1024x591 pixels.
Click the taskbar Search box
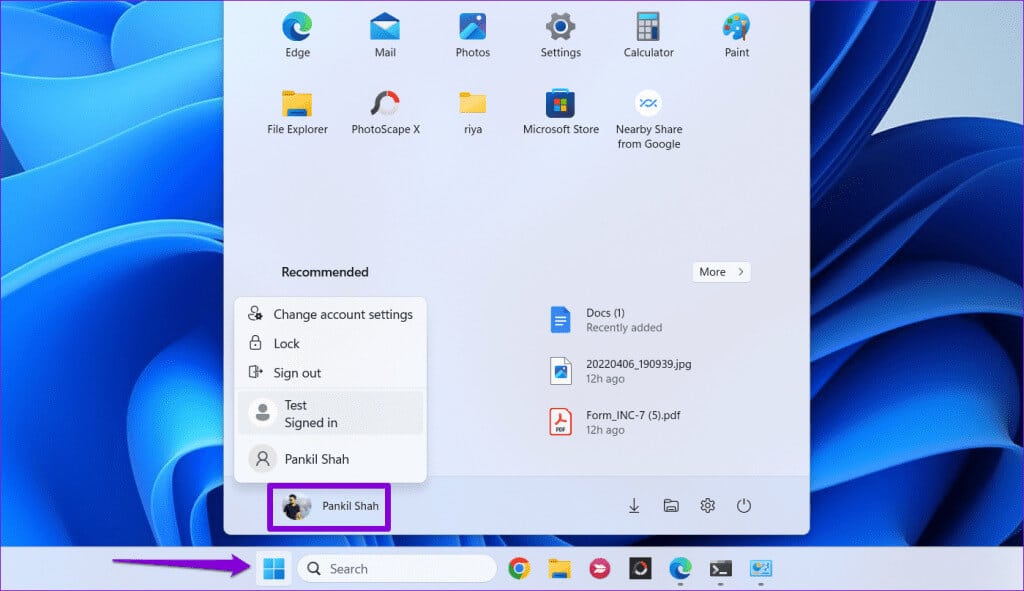[x=397, y=569]
